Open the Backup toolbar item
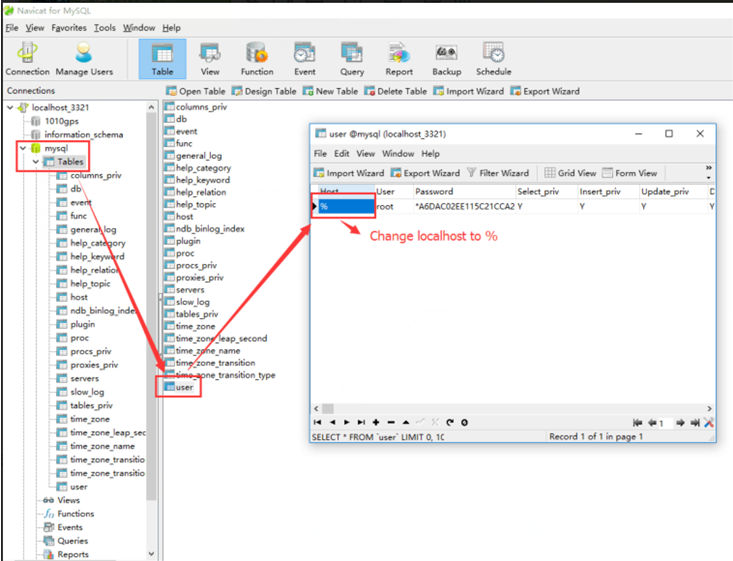The width and height of the screenshot is (733, 561). [446, 59]
